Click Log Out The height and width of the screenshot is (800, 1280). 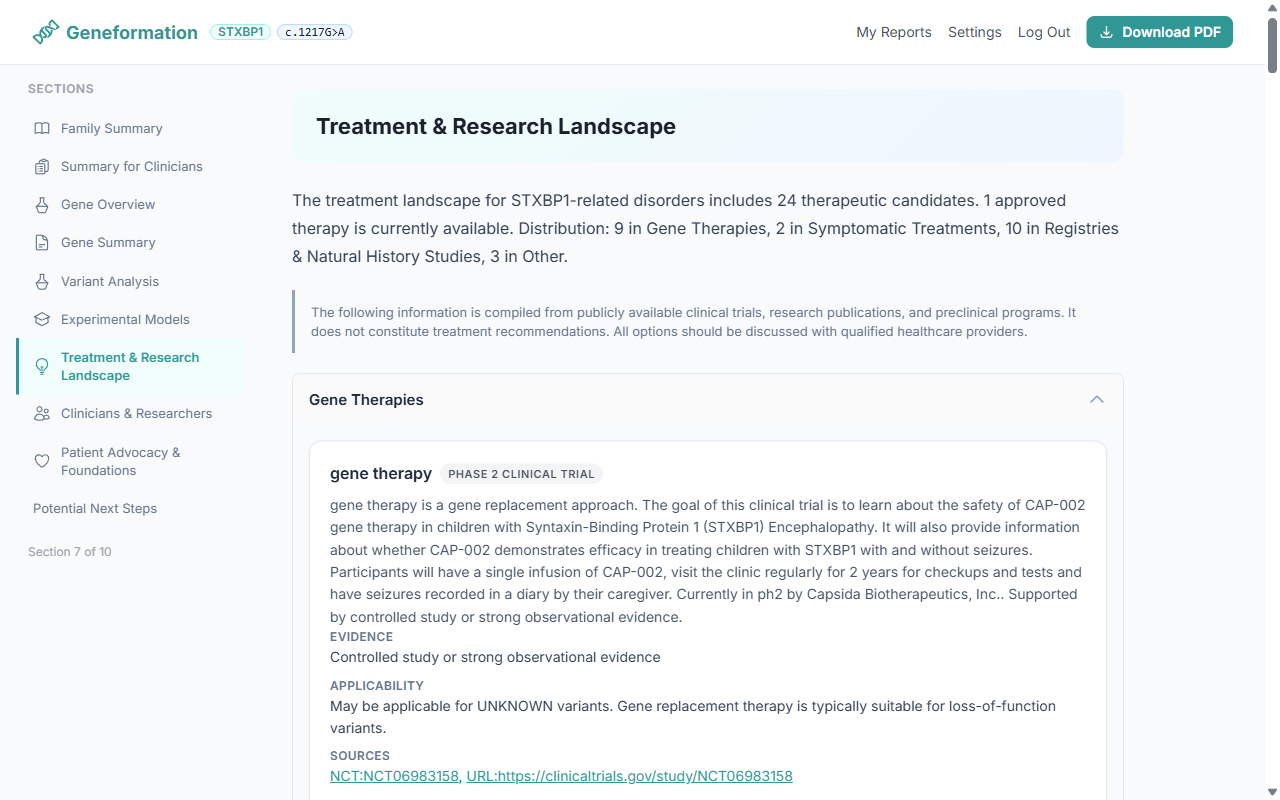(1043, 32)
